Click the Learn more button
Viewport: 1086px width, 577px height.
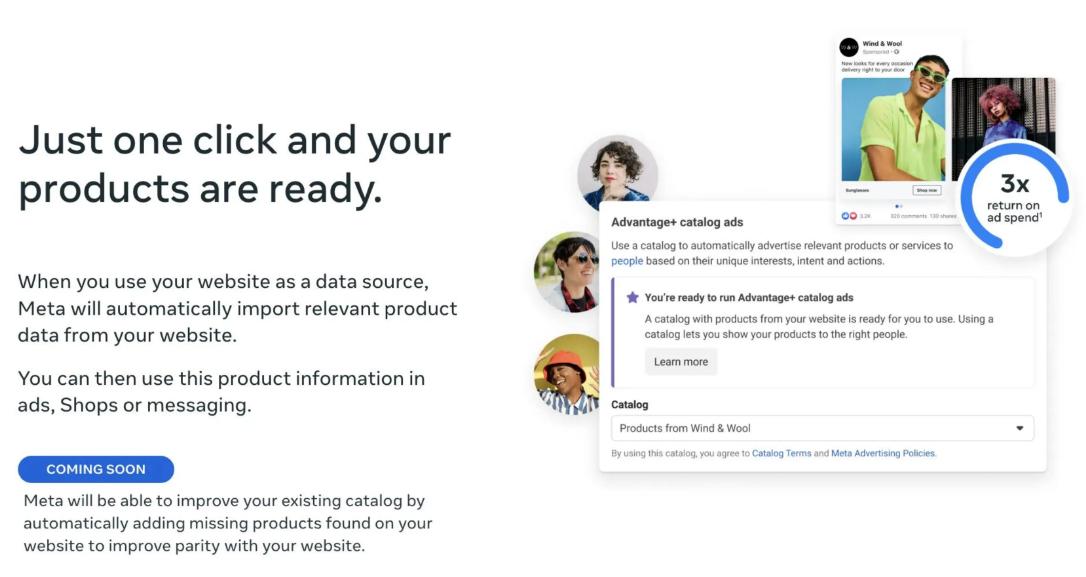click(x=681, y=362)
